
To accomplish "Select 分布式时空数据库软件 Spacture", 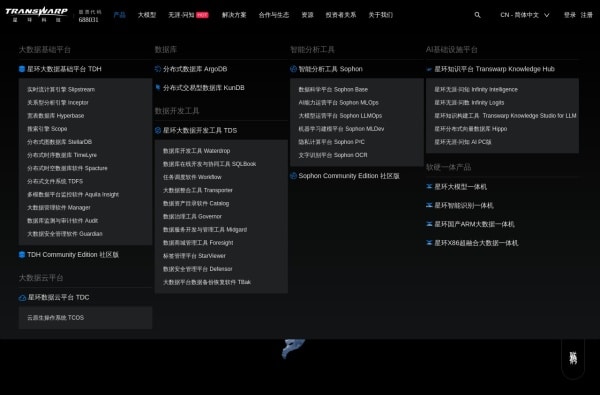I will pos(67,168).
